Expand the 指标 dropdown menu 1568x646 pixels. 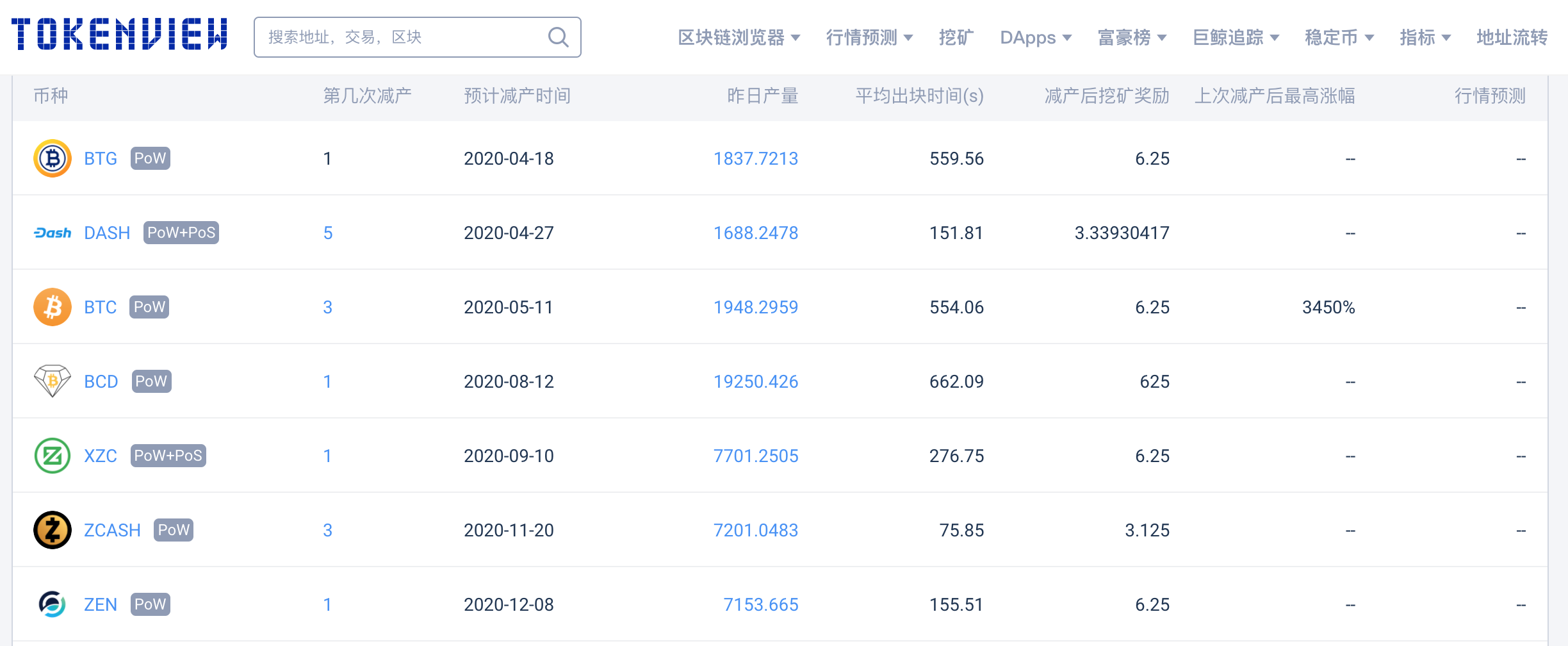point(1425,38)
